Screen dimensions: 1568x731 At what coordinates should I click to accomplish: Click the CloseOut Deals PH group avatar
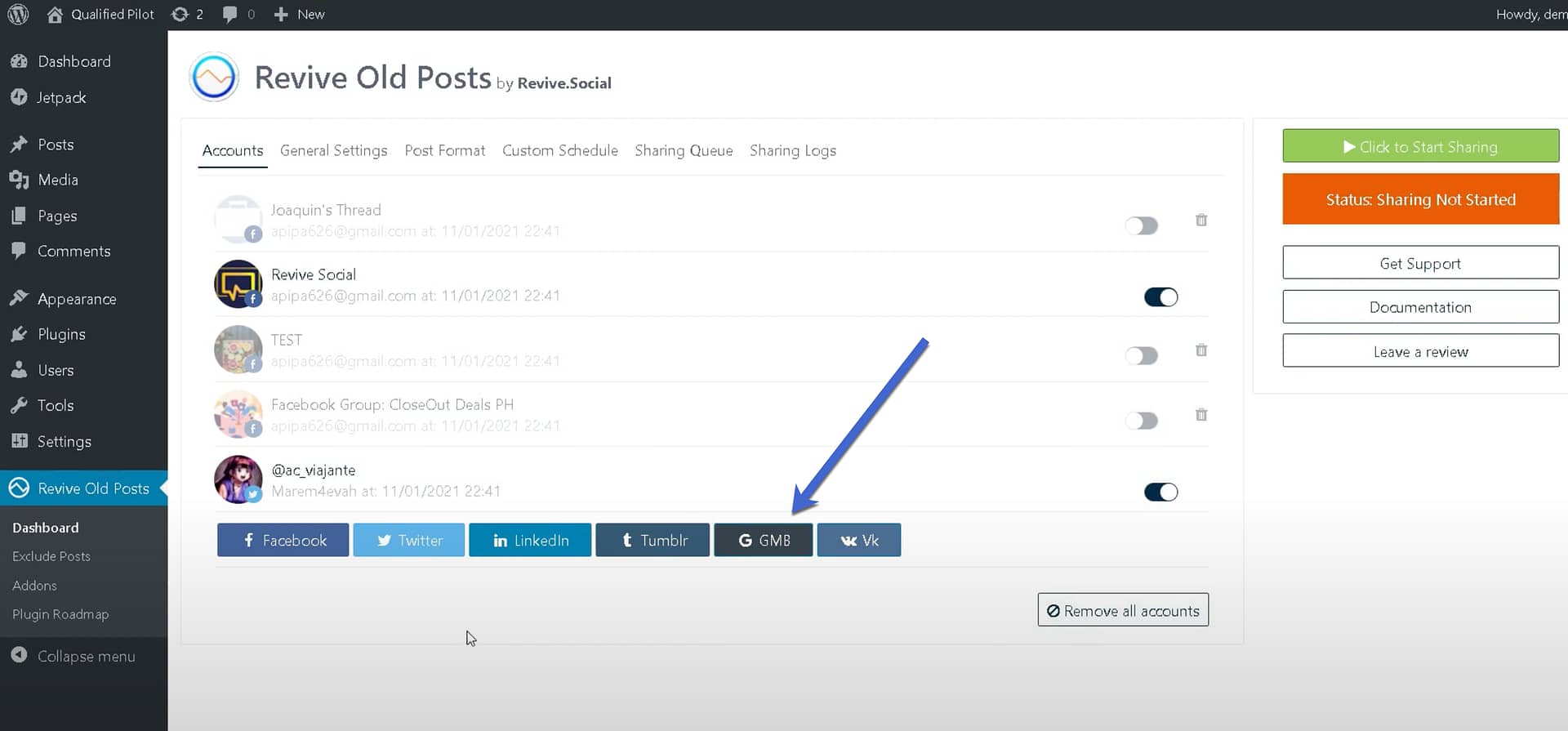tap(238, 413)
